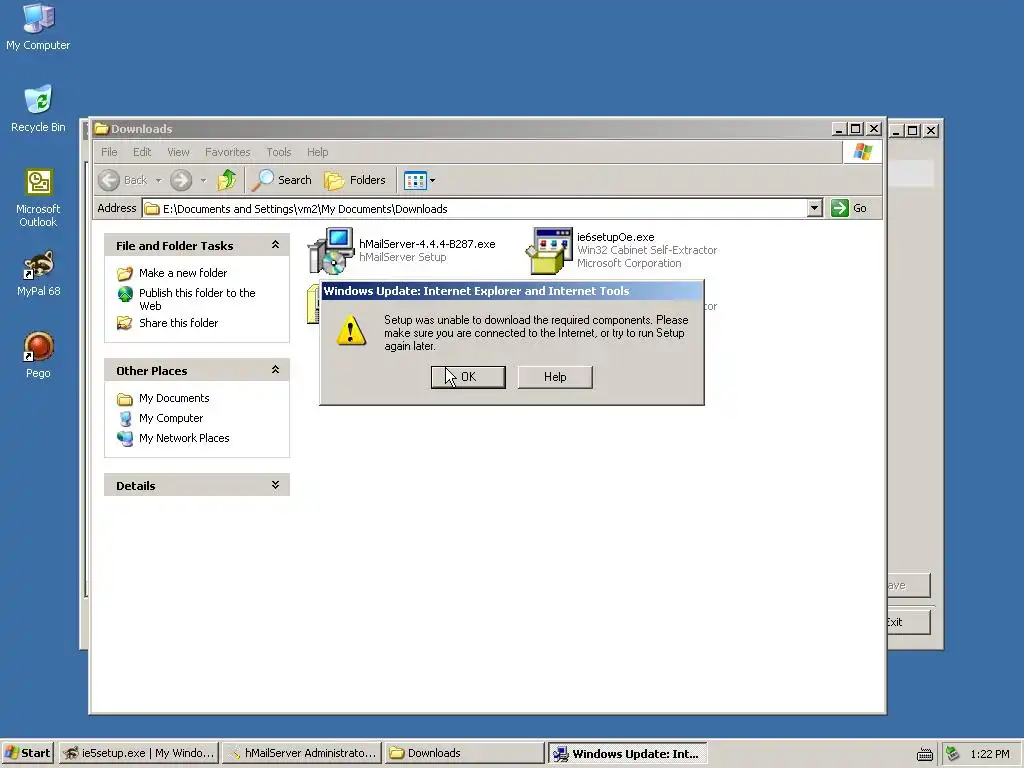Click the Go button
This screenshot has width=1024, height=768.
tap(849, 208)
